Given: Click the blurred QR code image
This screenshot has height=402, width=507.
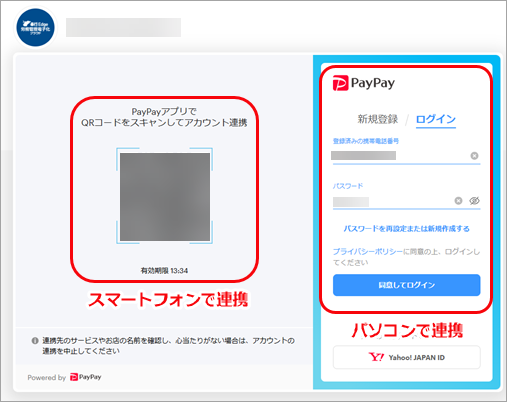Looking at the screenshot, I should tap(165, 197).
